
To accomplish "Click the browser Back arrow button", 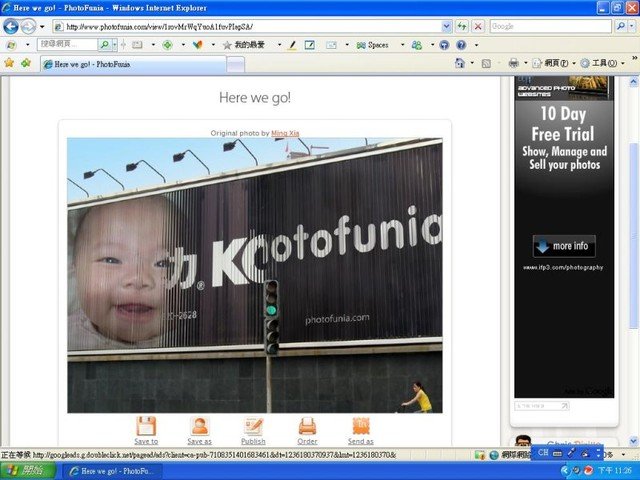I will pos(11,27).
